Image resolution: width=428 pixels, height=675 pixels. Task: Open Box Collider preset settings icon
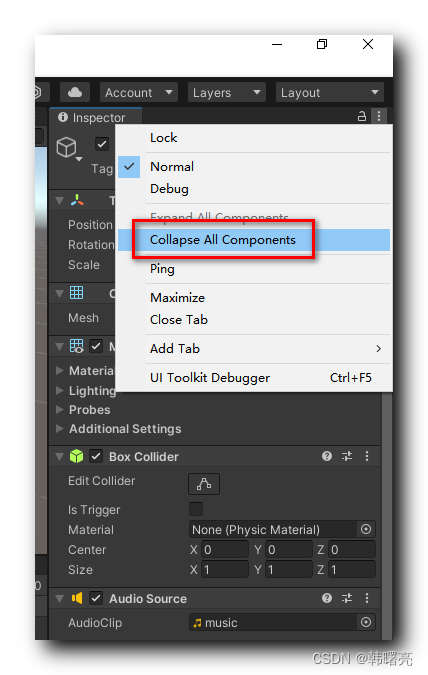[x=347, y=456]
